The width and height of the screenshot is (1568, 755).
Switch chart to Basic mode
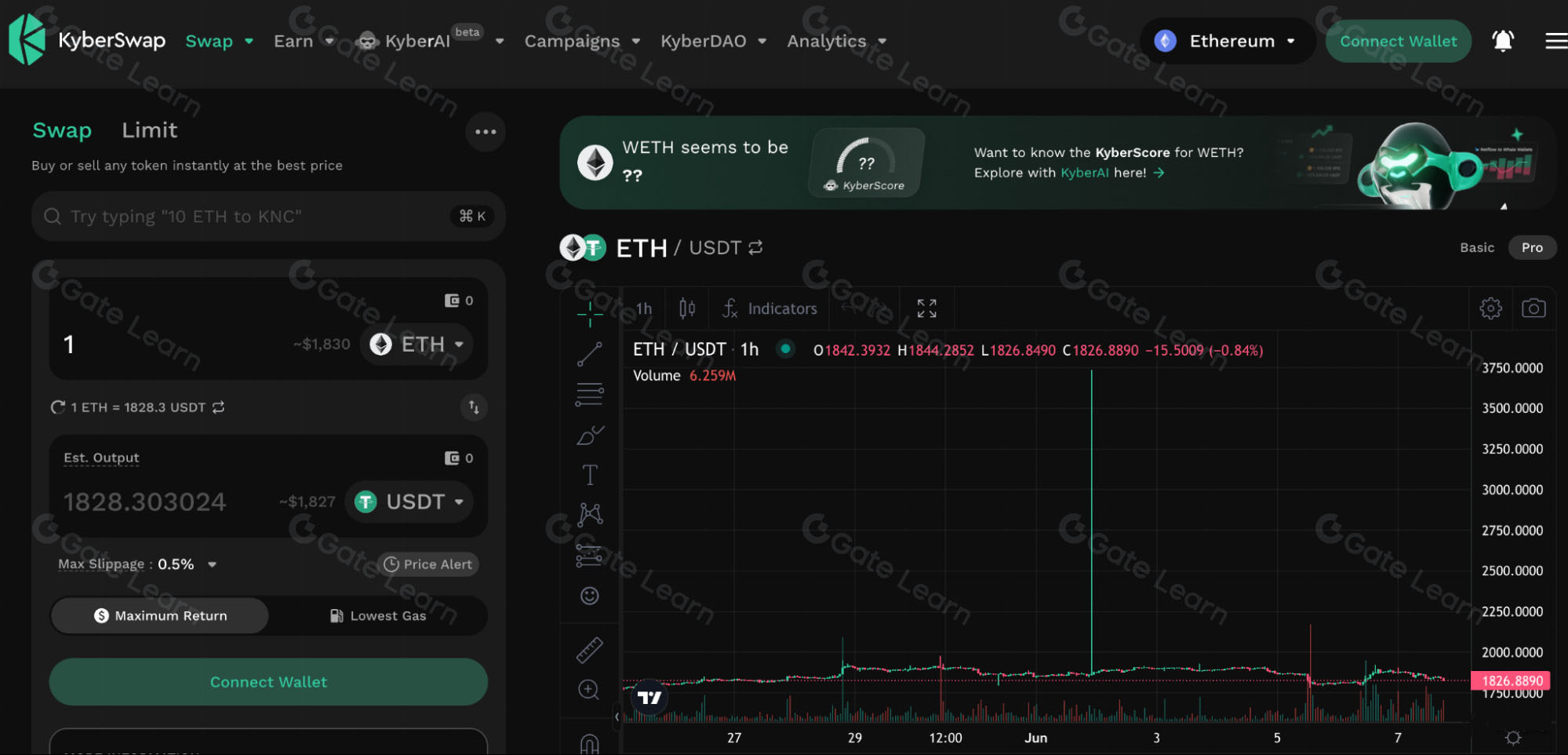pos(1477,248)
